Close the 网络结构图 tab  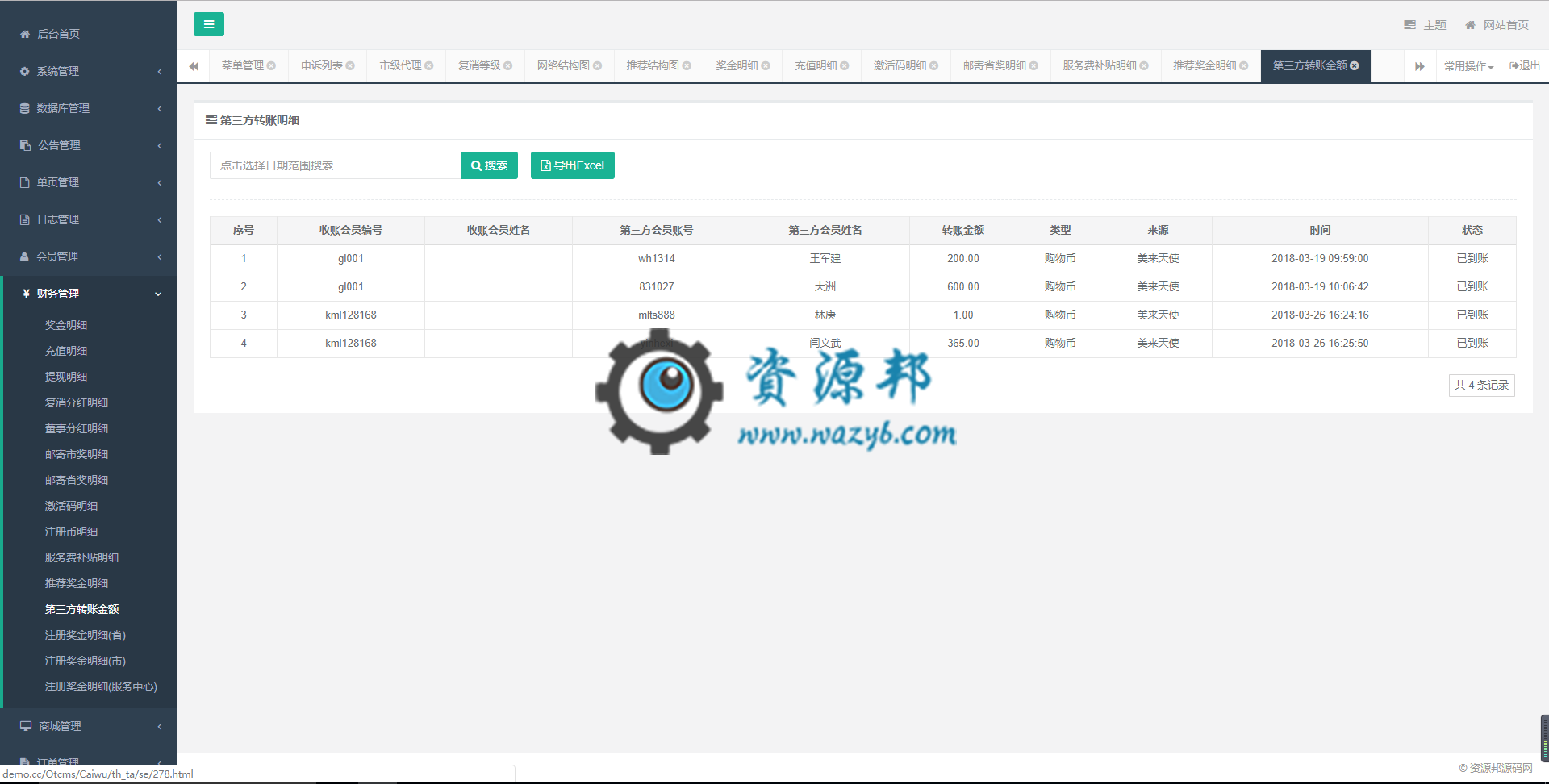click(598, 66)
